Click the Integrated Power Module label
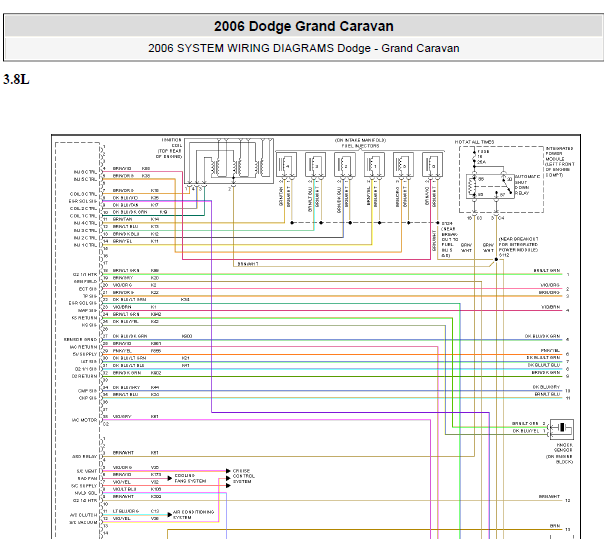Viewport: 604px width, 539px height. pos(560,161)
